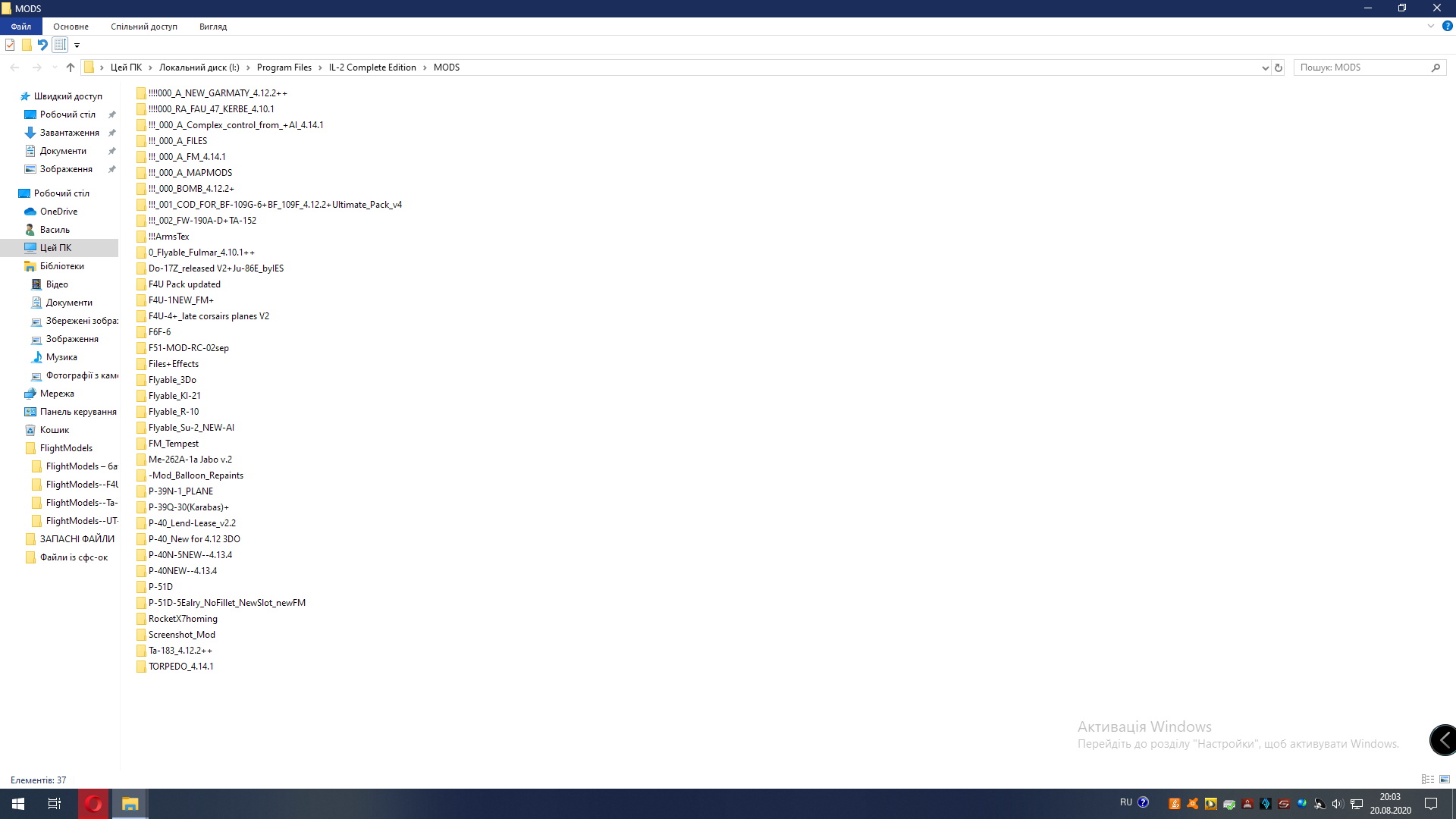The width and height of the screenshot is (1456, 819).
Task: Open the Файл menu tab
Action: click(x=21, y=27)
